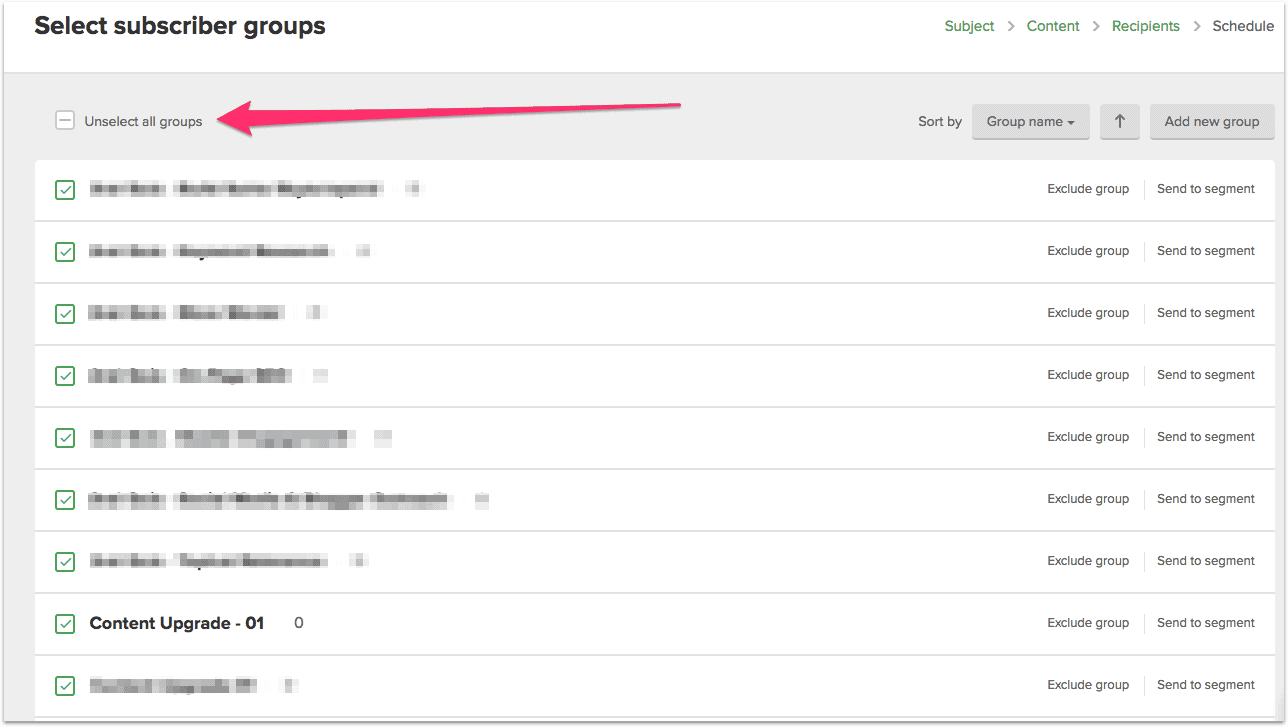Click the Add new group button

click(x=1211, y=122)
